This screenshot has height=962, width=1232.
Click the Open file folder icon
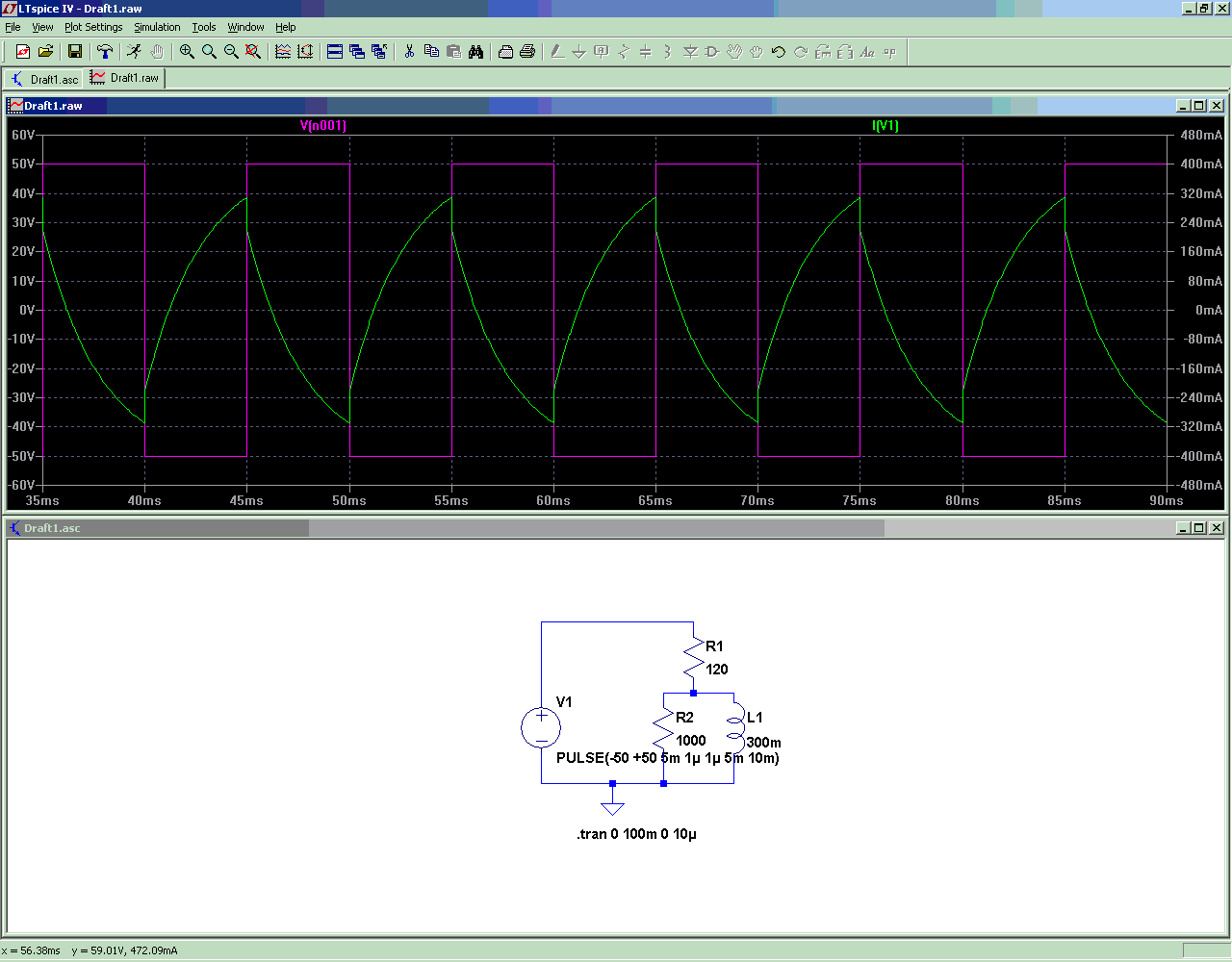45,52
